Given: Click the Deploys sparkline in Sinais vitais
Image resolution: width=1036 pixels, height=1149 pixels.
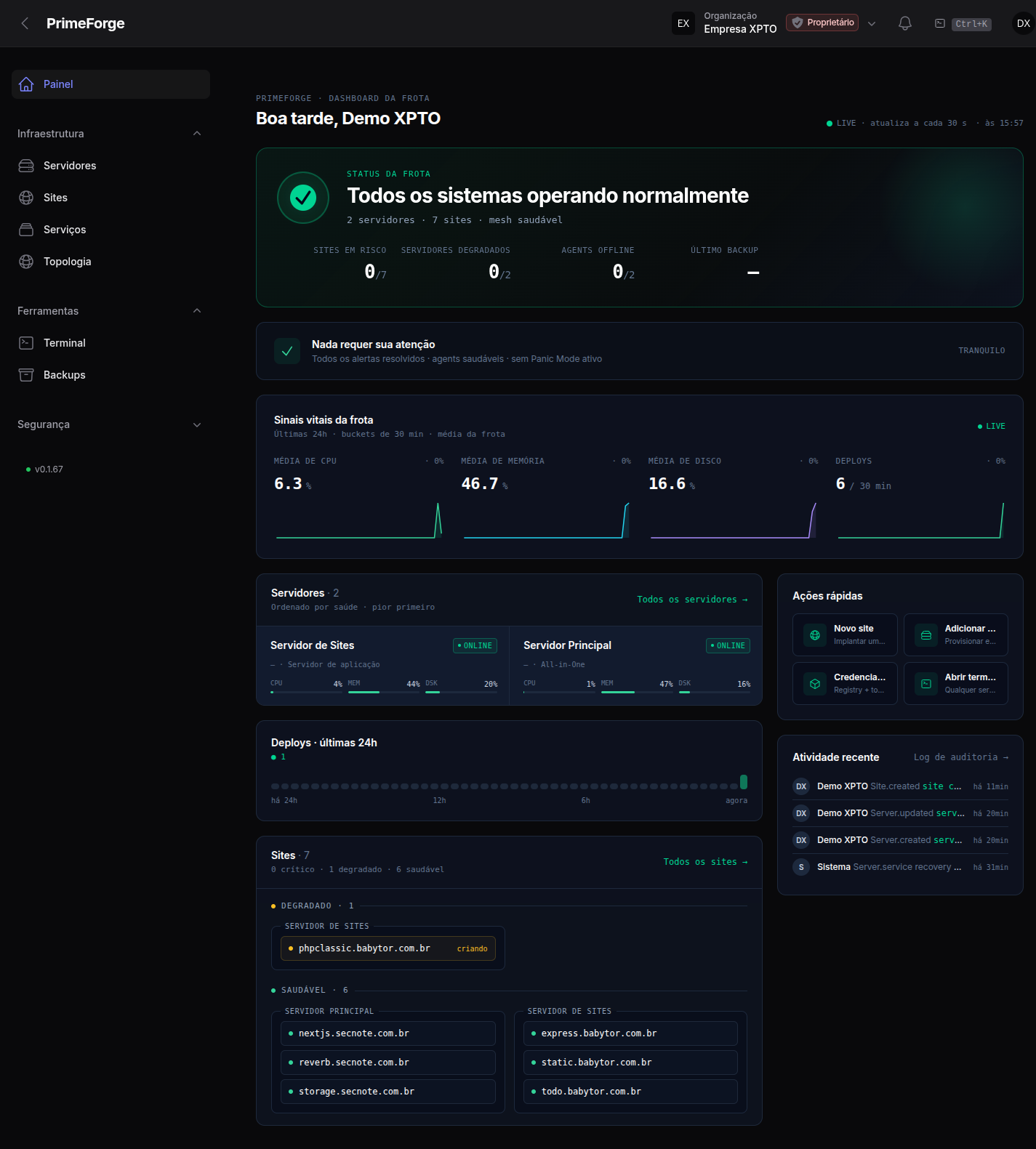Looking at the screenshot, I should click(921, 520).
